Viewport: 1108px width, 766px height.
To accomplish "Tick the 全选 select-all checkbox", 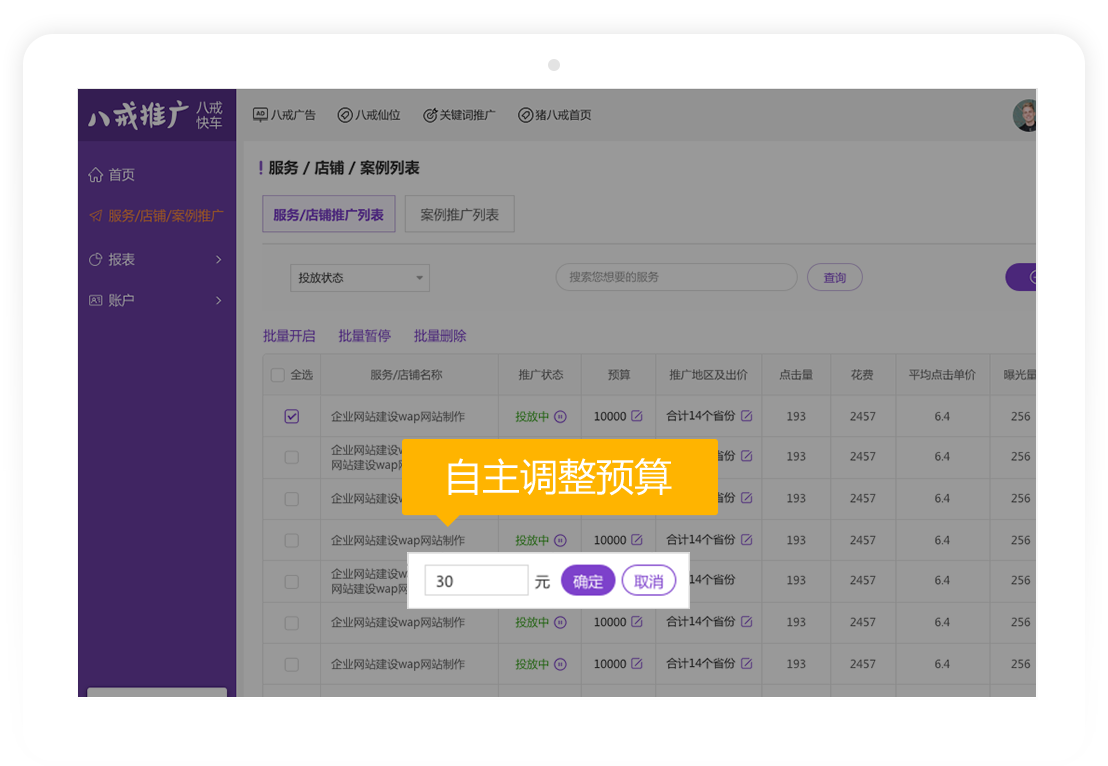I will pos(278,375).
